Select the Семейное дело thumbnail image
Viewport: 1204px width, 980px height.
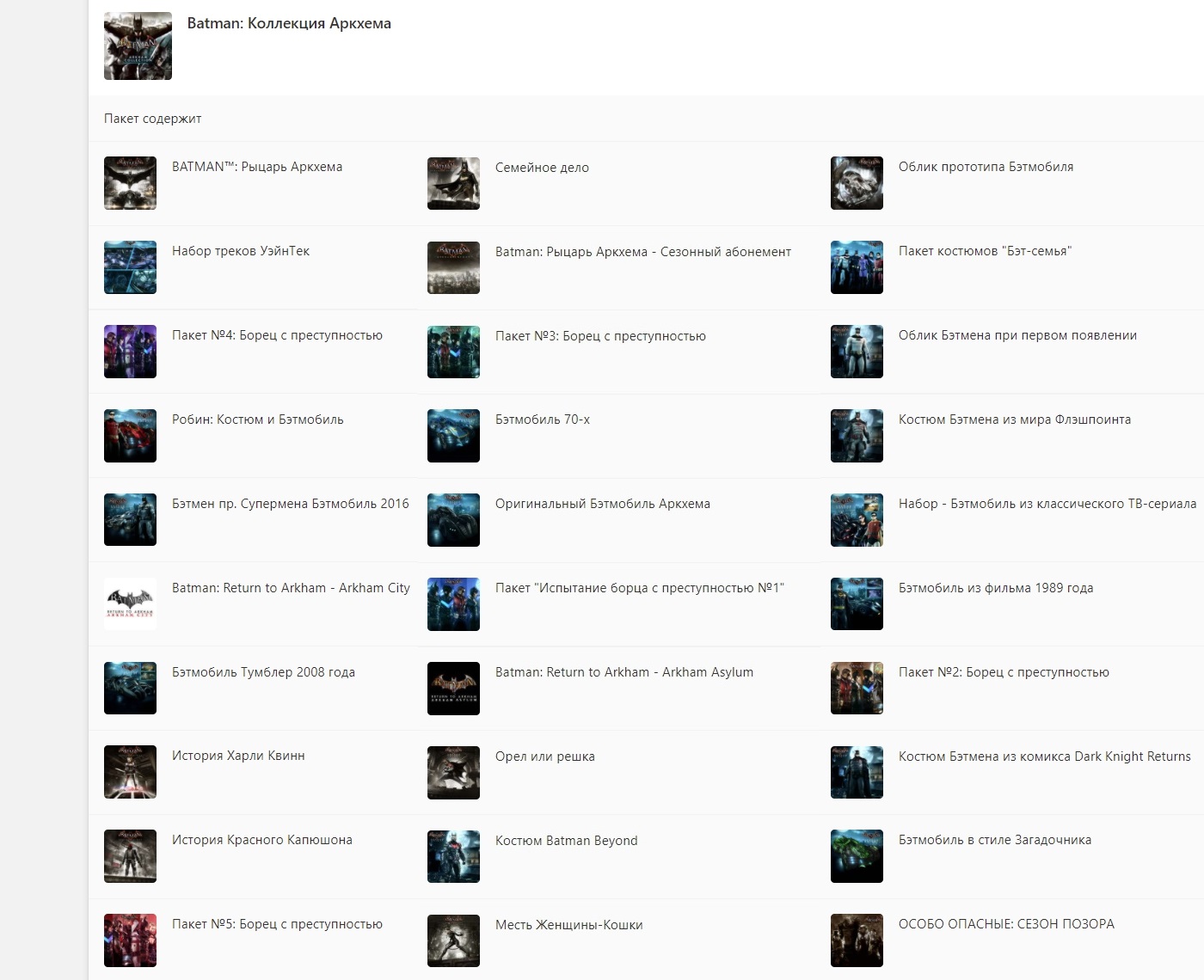(x=453, y=183)
